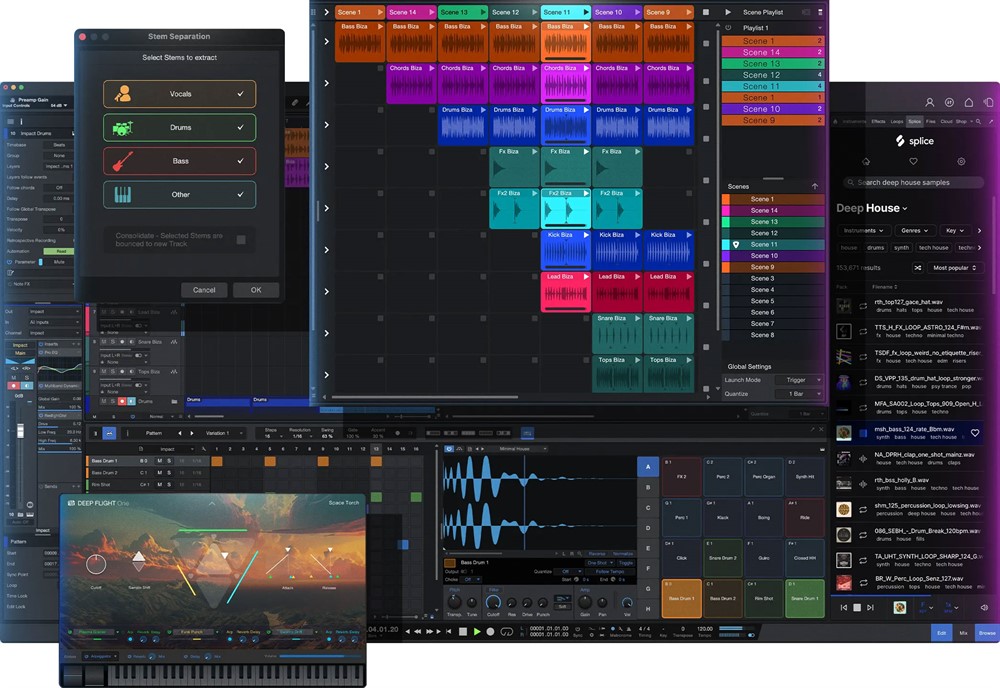Open the Edit view tab
Image resolution: width=1000 pixels, height=688 pixels.
point(941,633)
